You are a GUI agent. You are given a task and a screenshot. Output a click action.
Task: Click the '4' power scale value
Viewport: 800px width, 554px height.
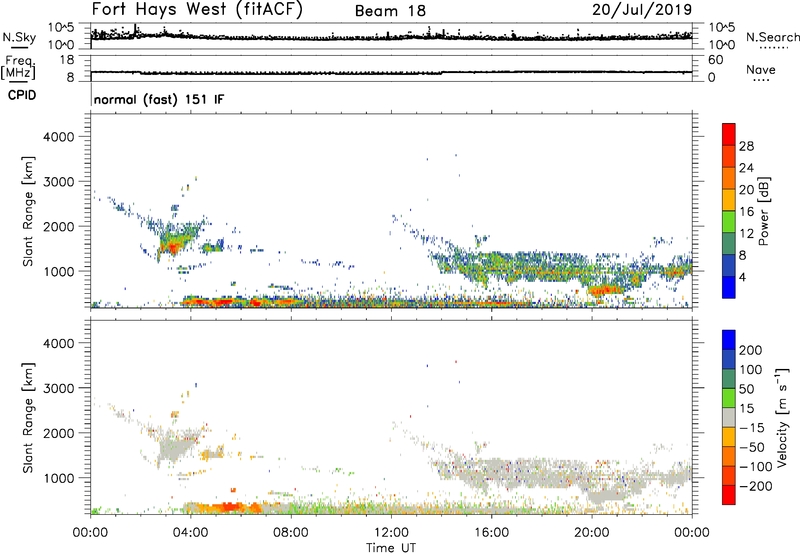[742, 277]
